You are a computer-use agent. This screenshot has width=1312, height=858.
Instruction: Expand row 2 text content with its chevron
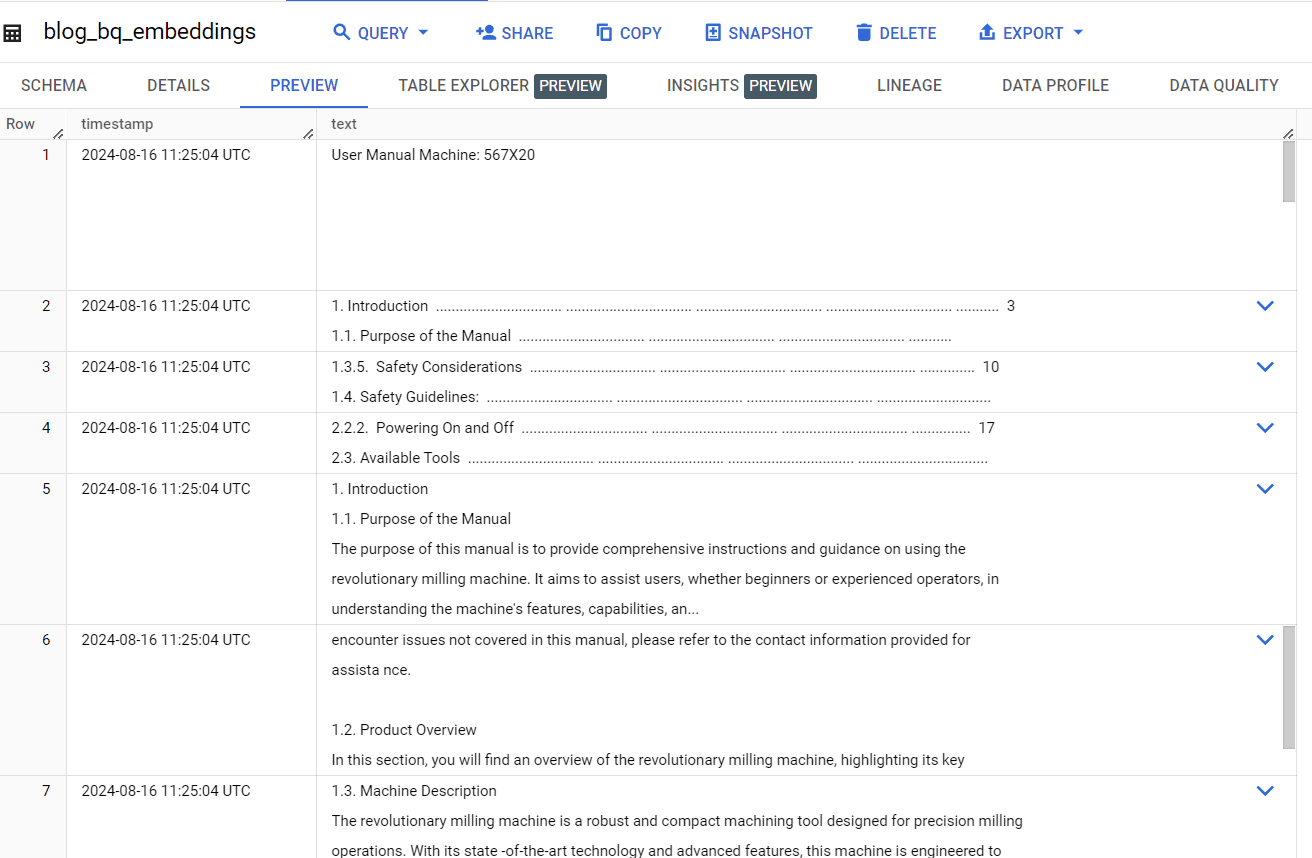[x=1265, y=305]
